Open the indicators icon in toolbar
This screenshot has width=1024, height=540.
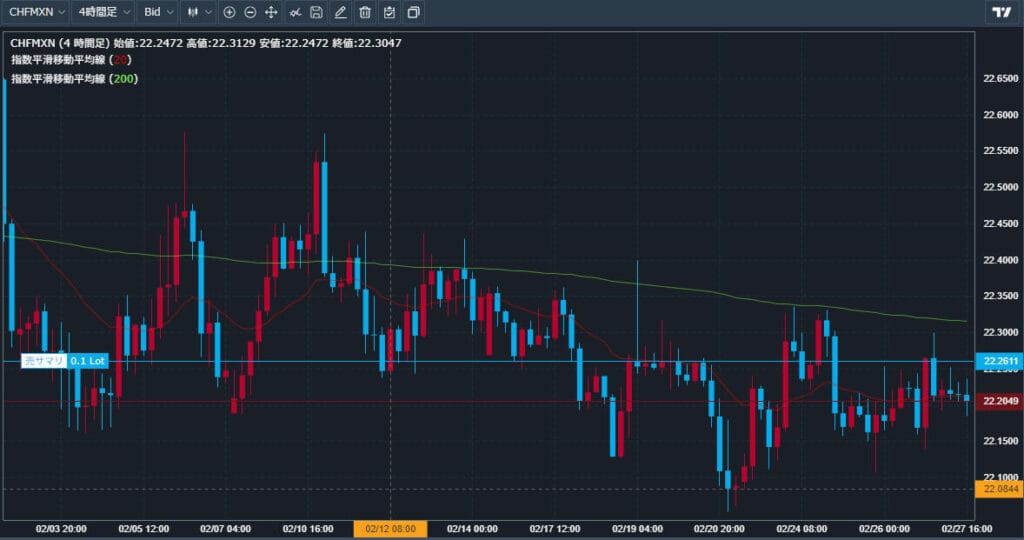pyautogui.click(x=294, y=12)
